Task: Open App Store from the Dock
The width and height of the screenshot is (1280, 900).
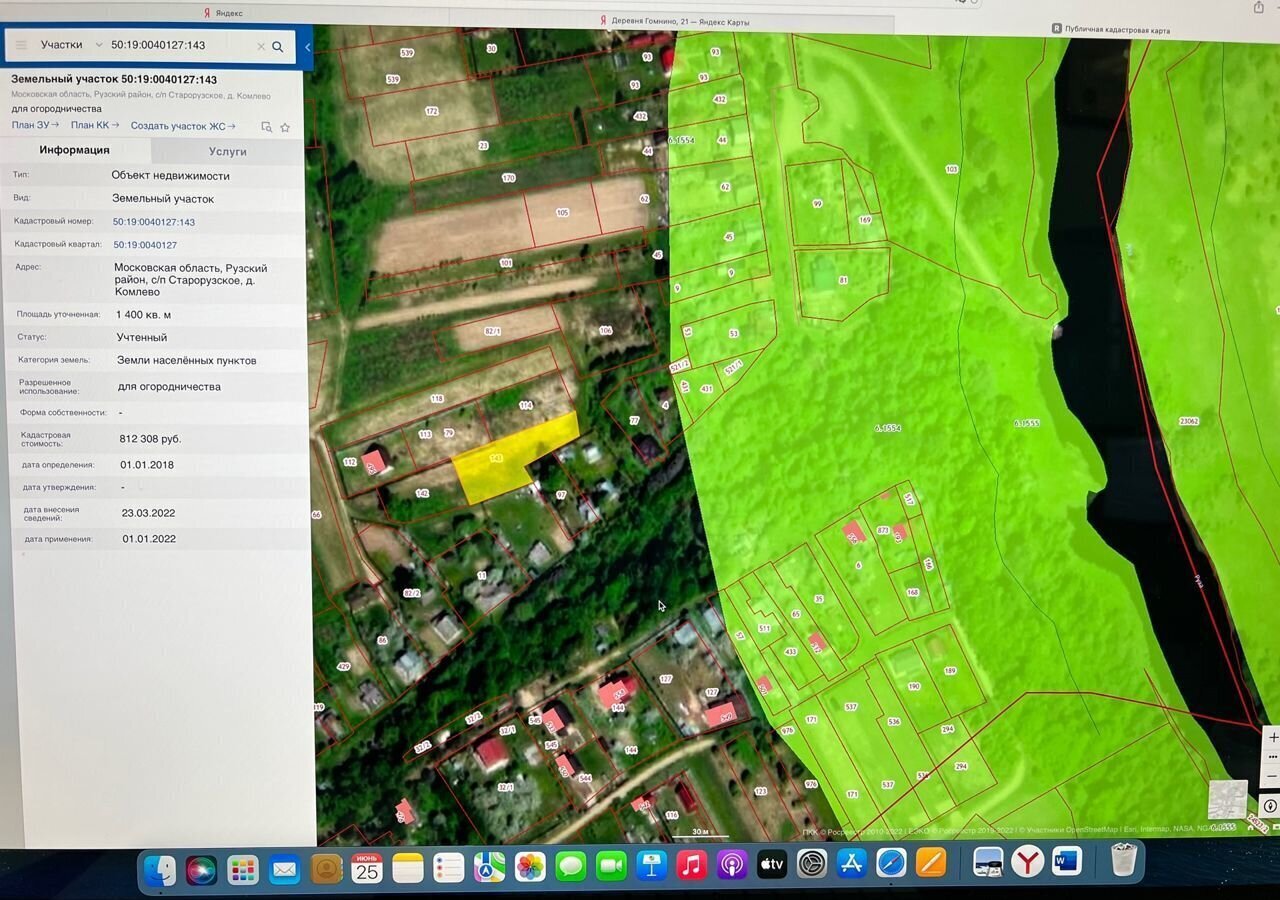Action: point(852,862)
